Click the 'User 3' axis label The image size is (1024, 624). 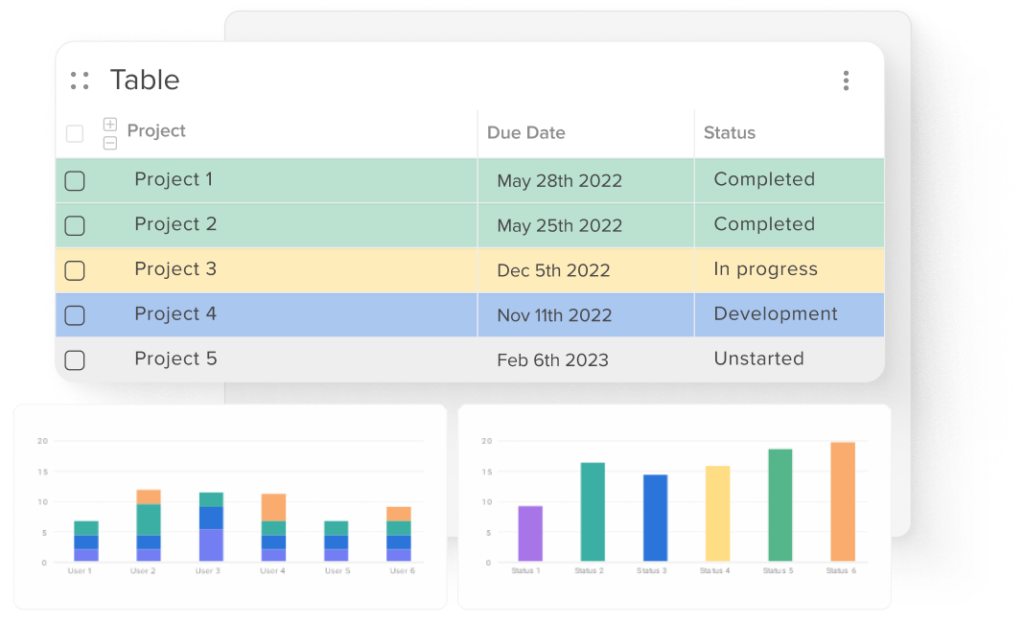[208, 571]
